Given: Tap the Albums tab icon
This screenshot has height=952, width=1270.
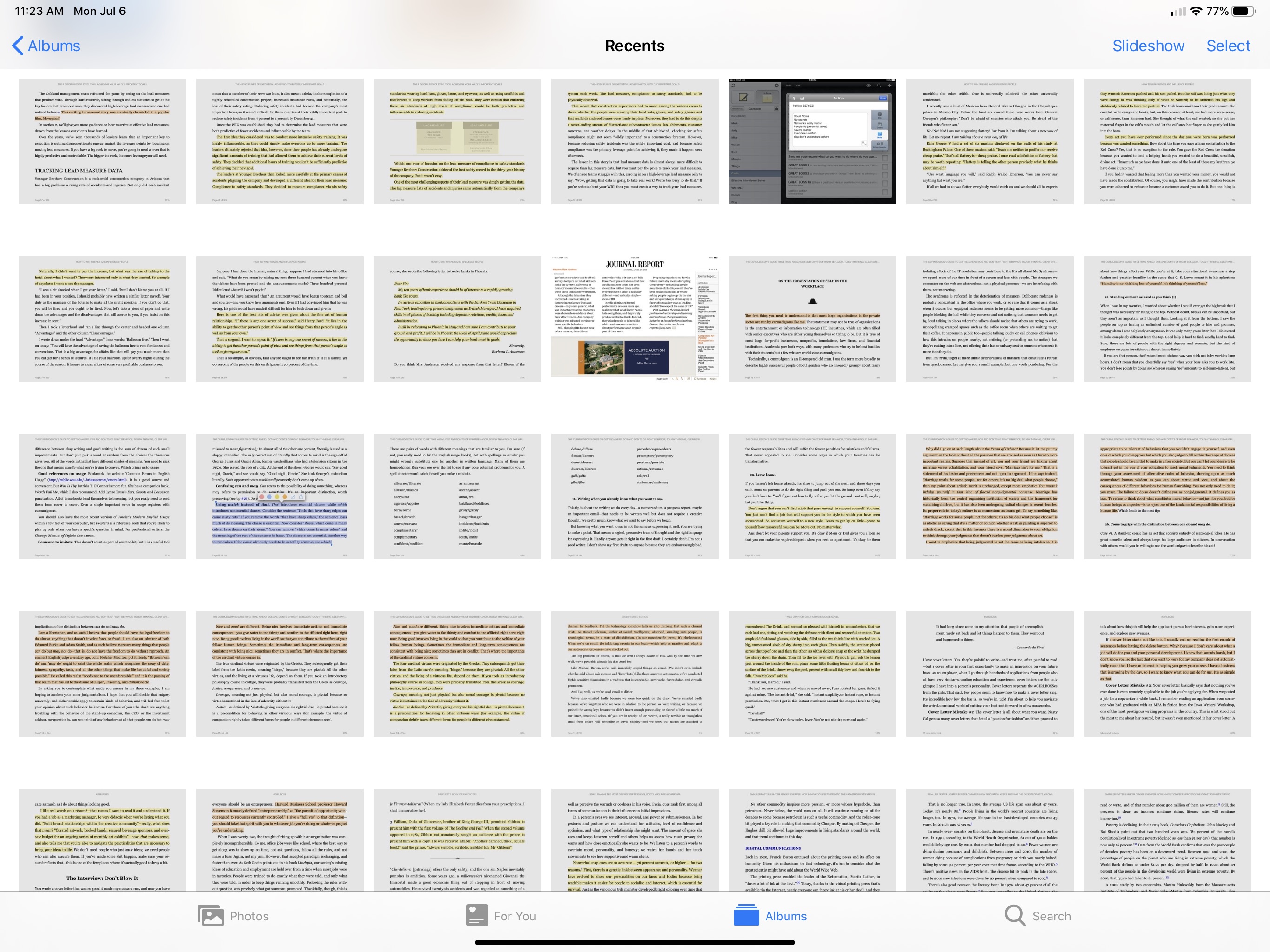Looking at the screenshot, I should (747, 916).
